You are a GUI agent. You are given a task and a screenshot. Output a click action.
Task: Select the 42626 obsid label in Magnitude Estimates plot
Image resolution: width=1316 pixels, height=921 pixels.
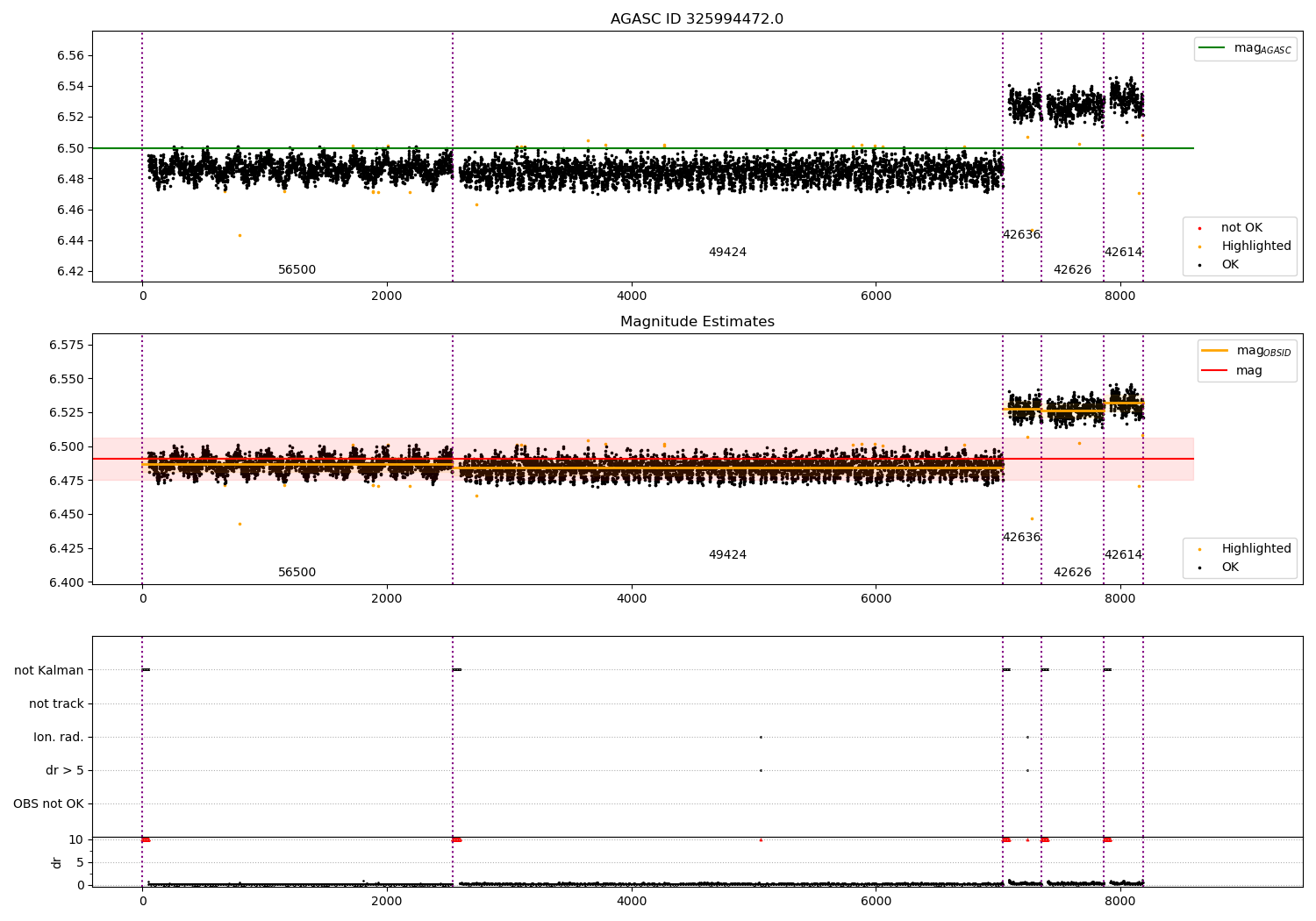(1072, 573)
